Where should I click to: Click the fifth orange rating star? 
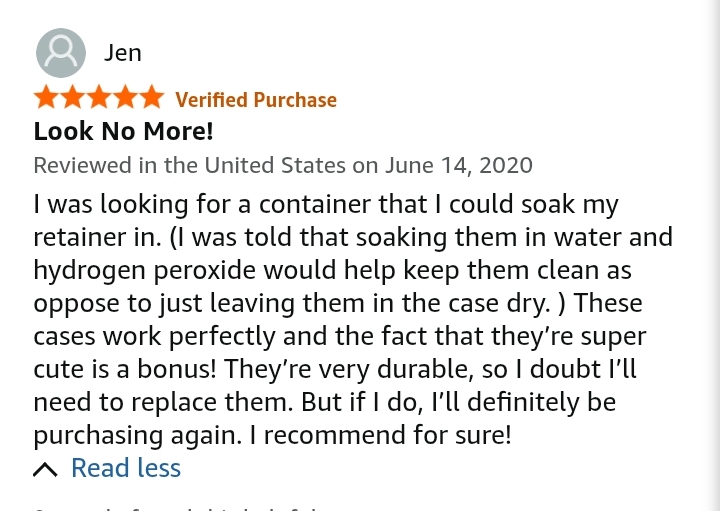click(x=151, y=97)
